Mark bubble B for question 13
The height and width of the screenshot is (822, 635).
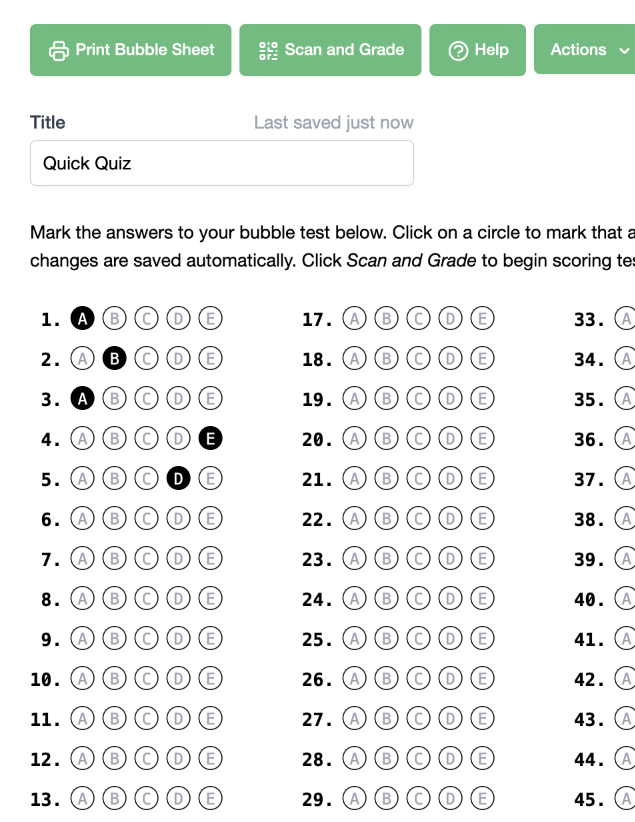(114, 799)
